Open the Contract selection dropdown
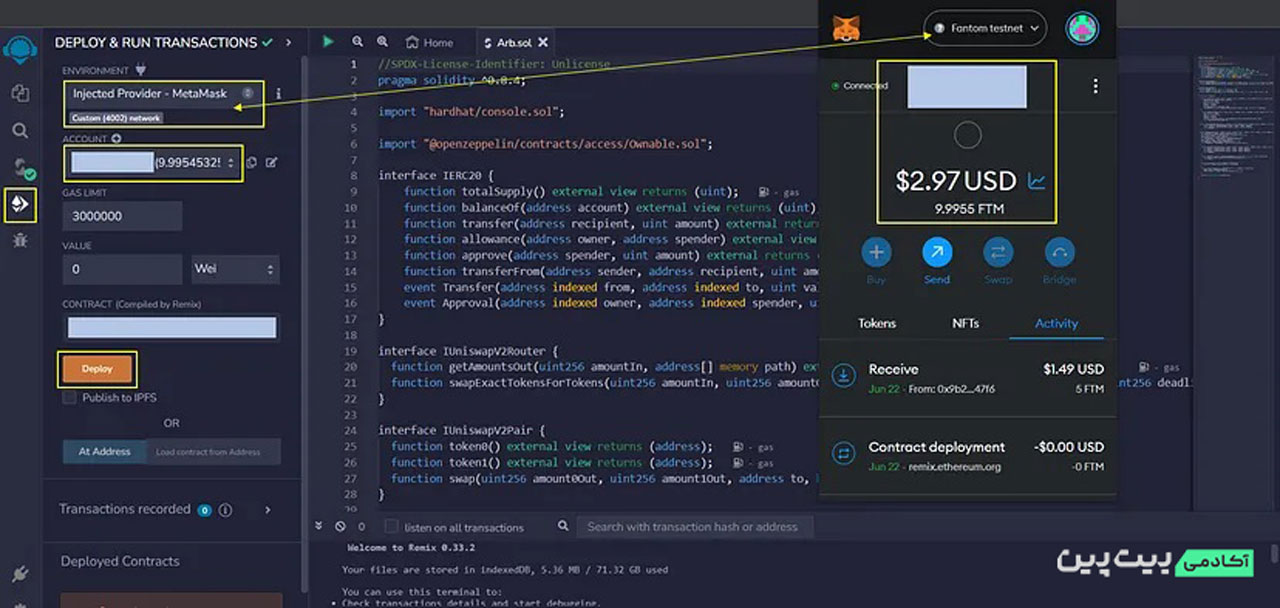The width and height of the screenshot is (1280, 608). 172,328
